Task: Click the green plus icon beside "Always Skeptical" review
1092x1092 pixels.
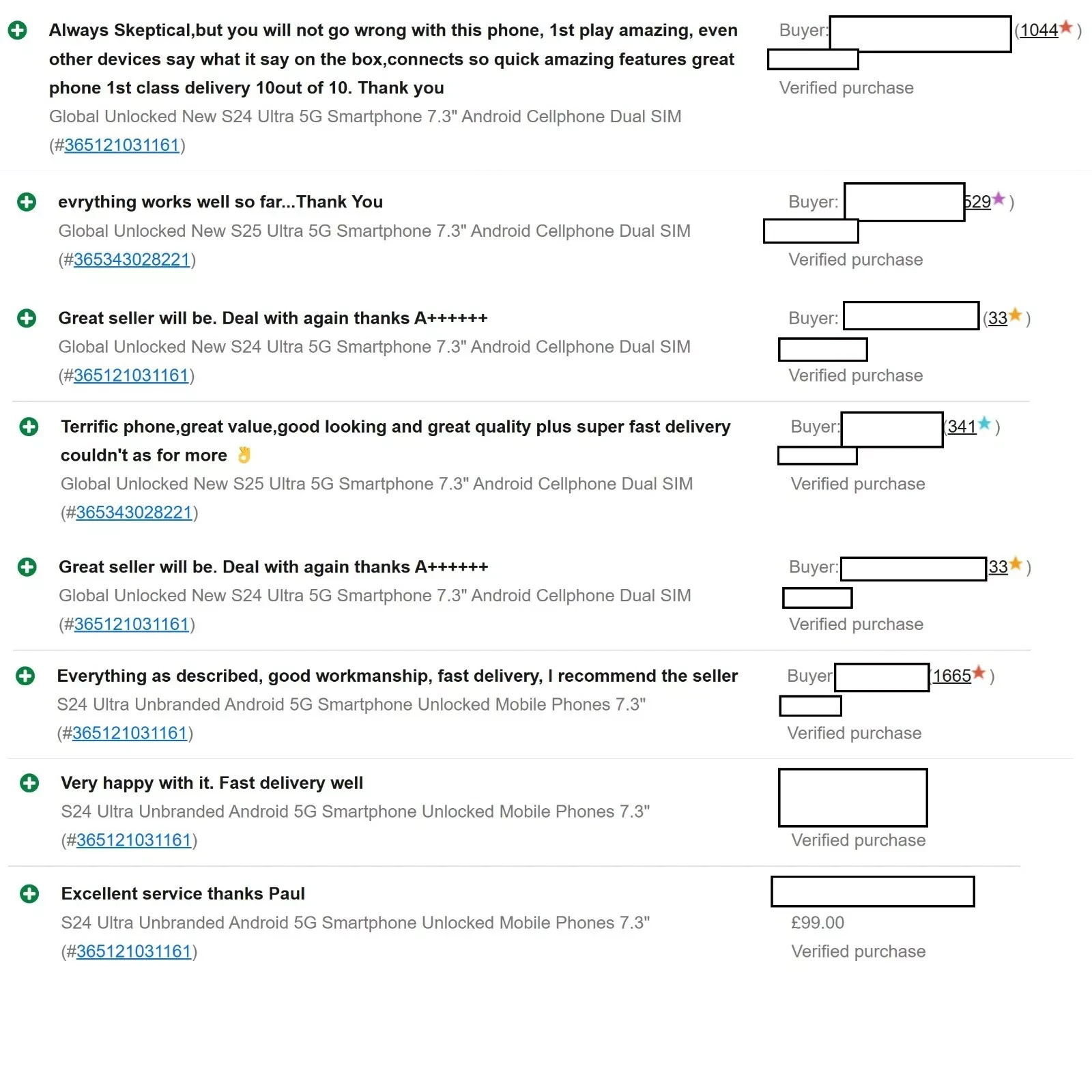Action: (17, 31)
